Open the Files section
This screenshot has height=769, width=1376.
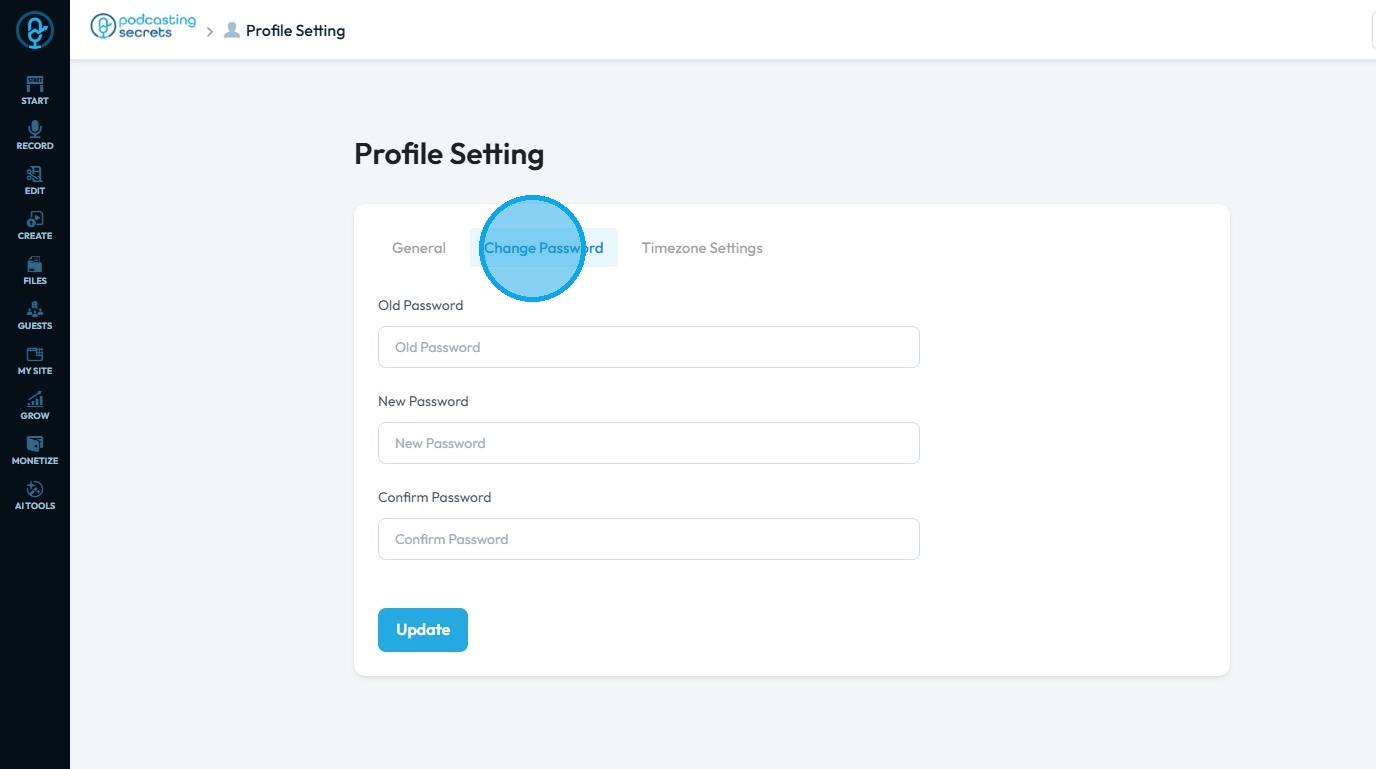[x=35, y=270]
